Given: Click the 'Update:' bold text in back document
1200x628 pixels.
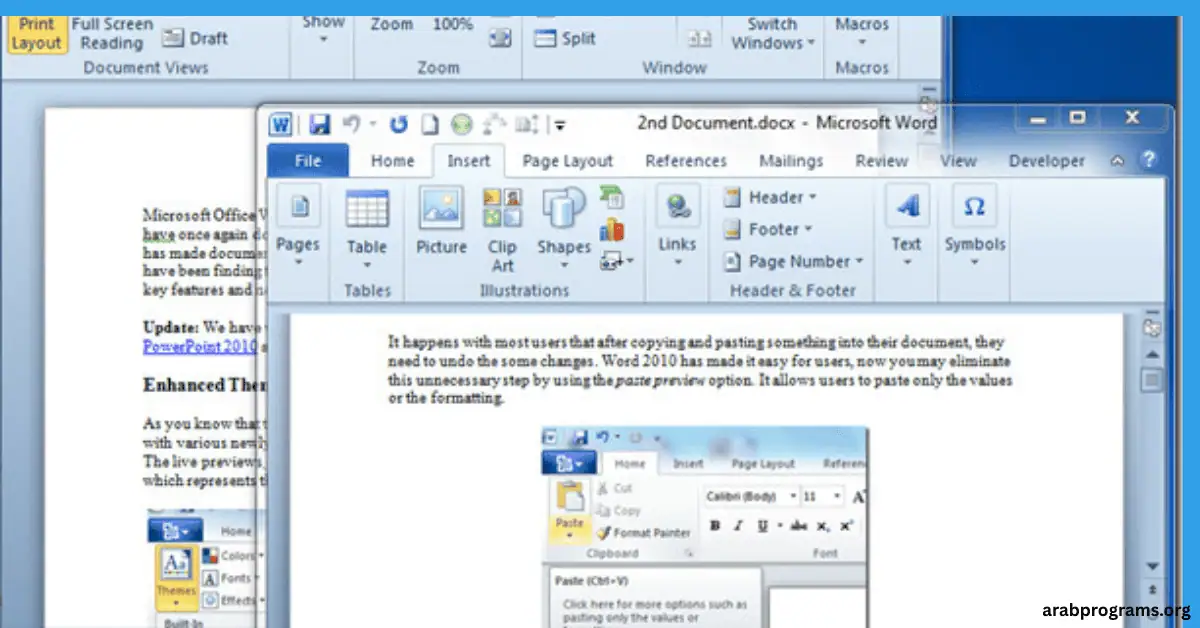Looking at the screenshot, I should pyautogui.click(x=171, y=327).
